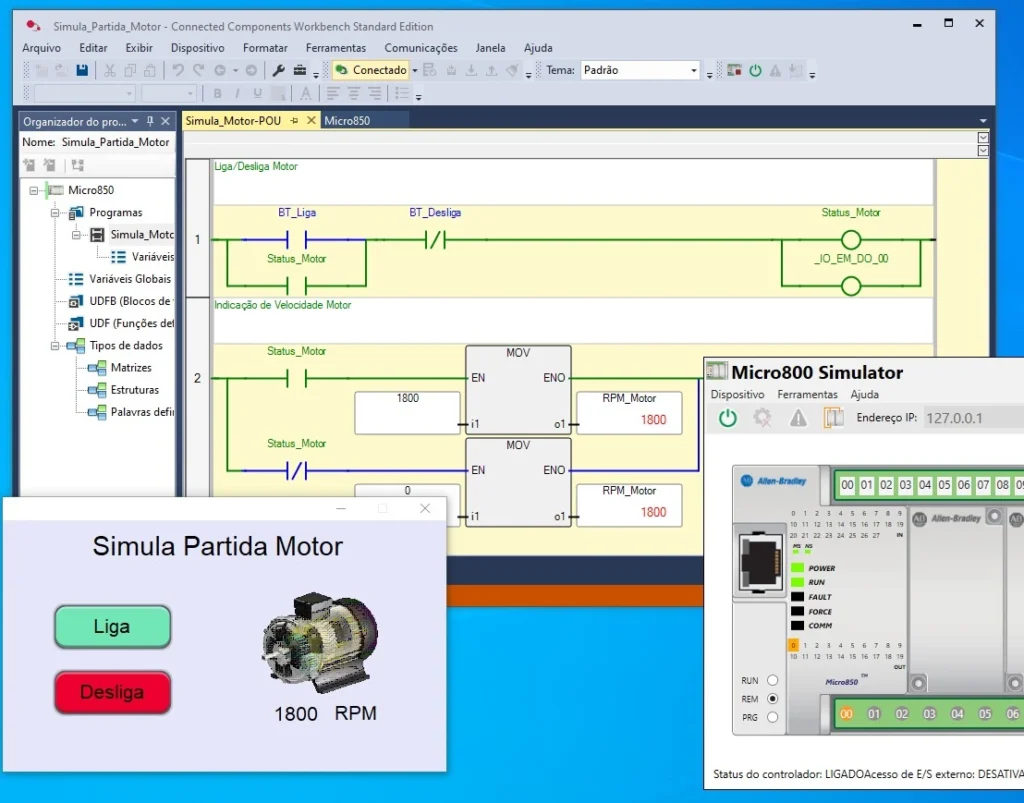Image resolution: width=1024 pixels, height=803 pixels.
Task: Open the Tema dropdown showing Padrão
Action: pos(694,71)
